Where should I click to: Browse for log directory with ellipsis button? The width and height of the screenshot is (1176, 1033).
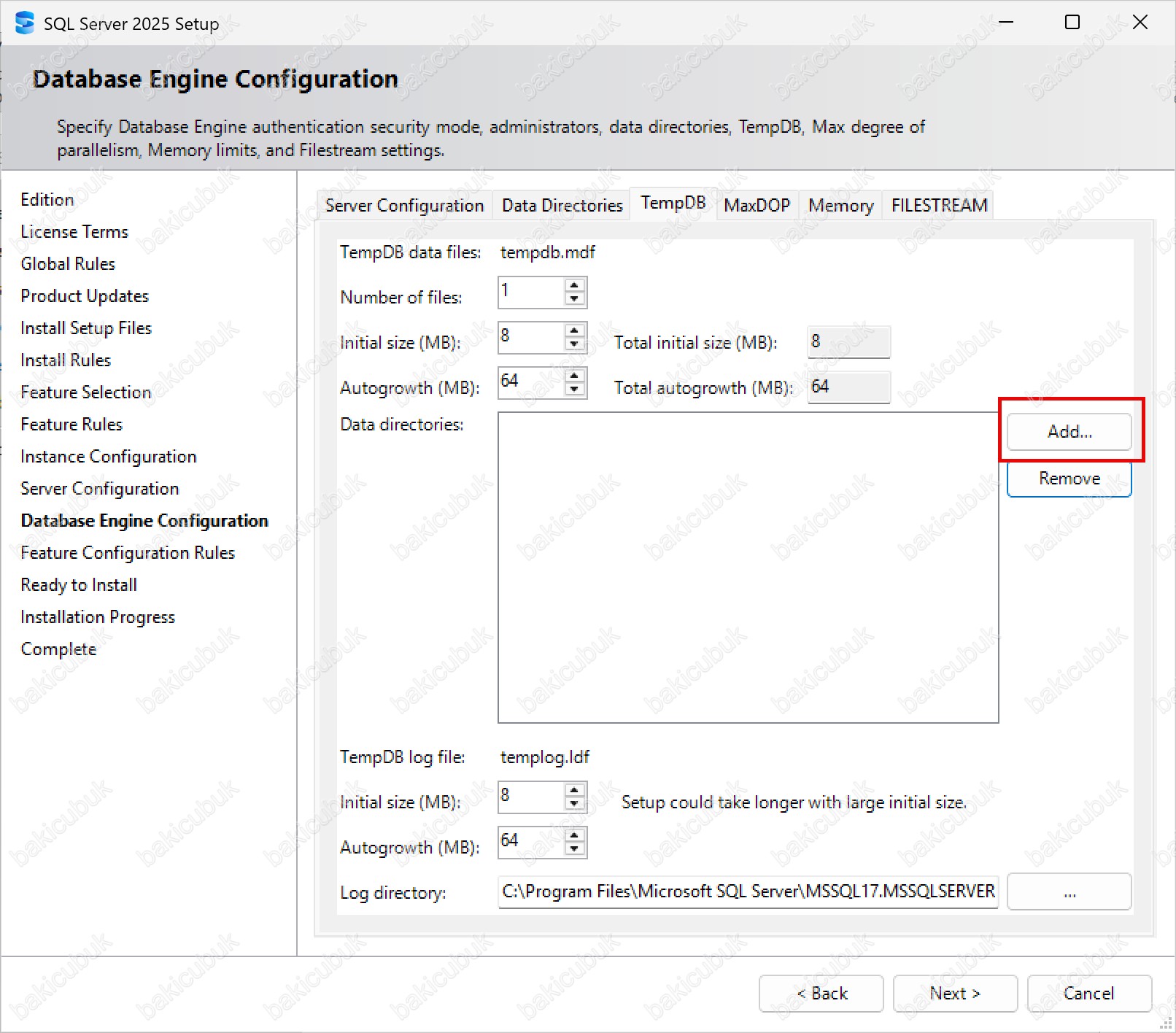click(x=1069, y=892)
